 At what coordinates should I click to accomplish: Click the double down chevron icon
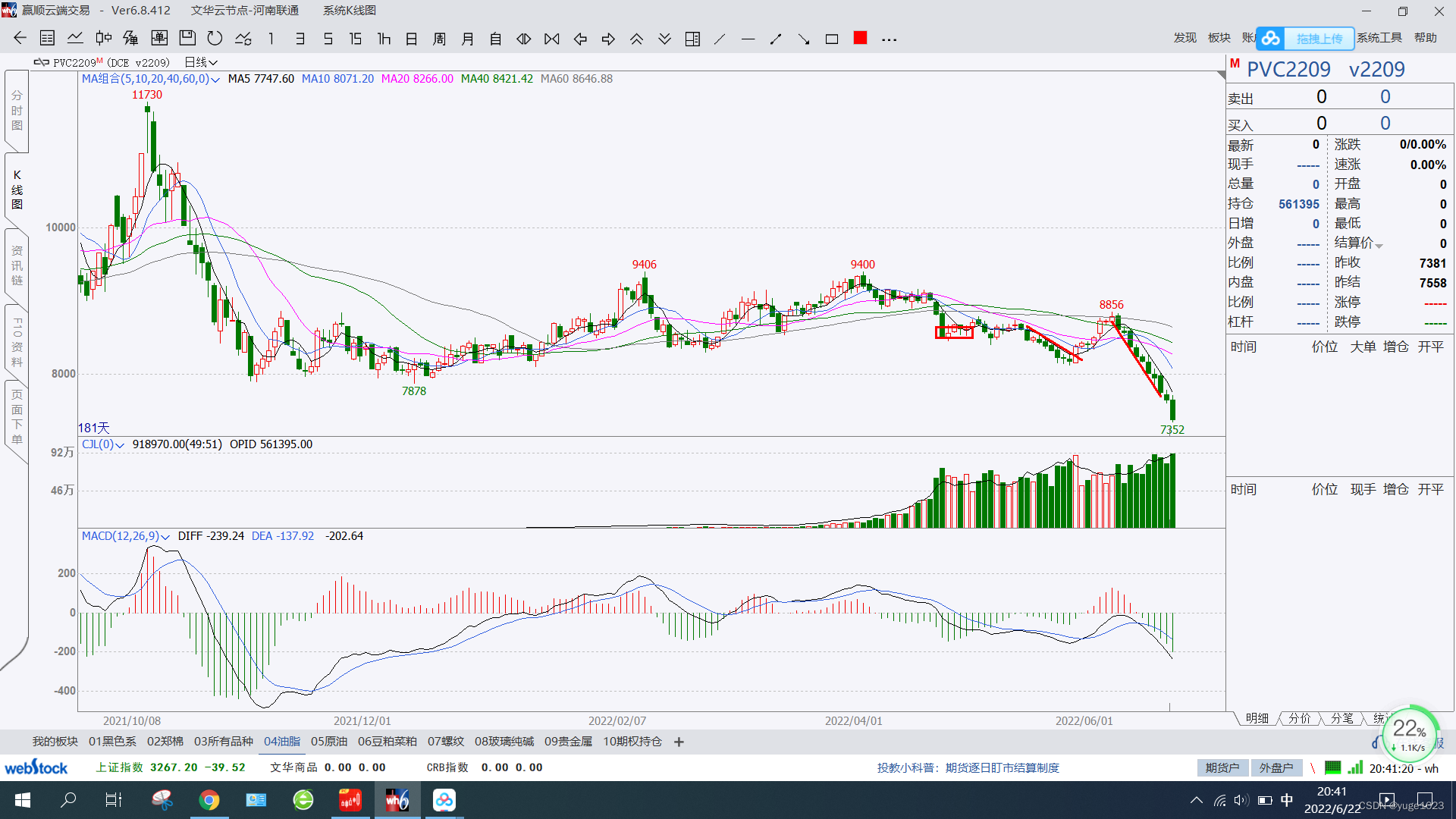pyautogui.click(x=664, y=39)
